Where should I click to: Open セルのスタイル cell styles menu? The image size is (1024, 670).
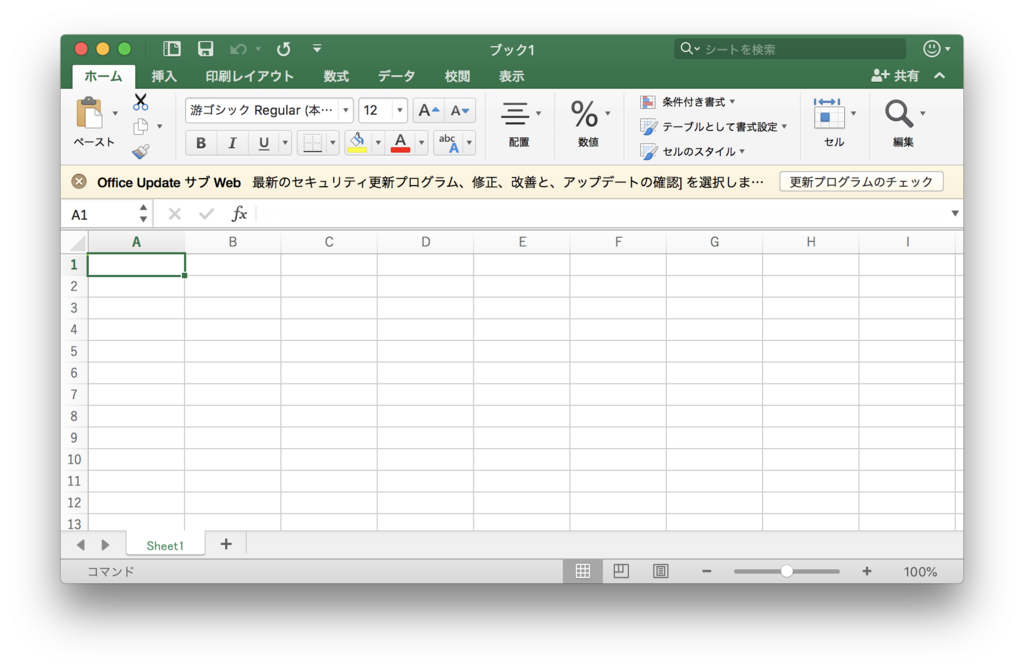(693, 152)
